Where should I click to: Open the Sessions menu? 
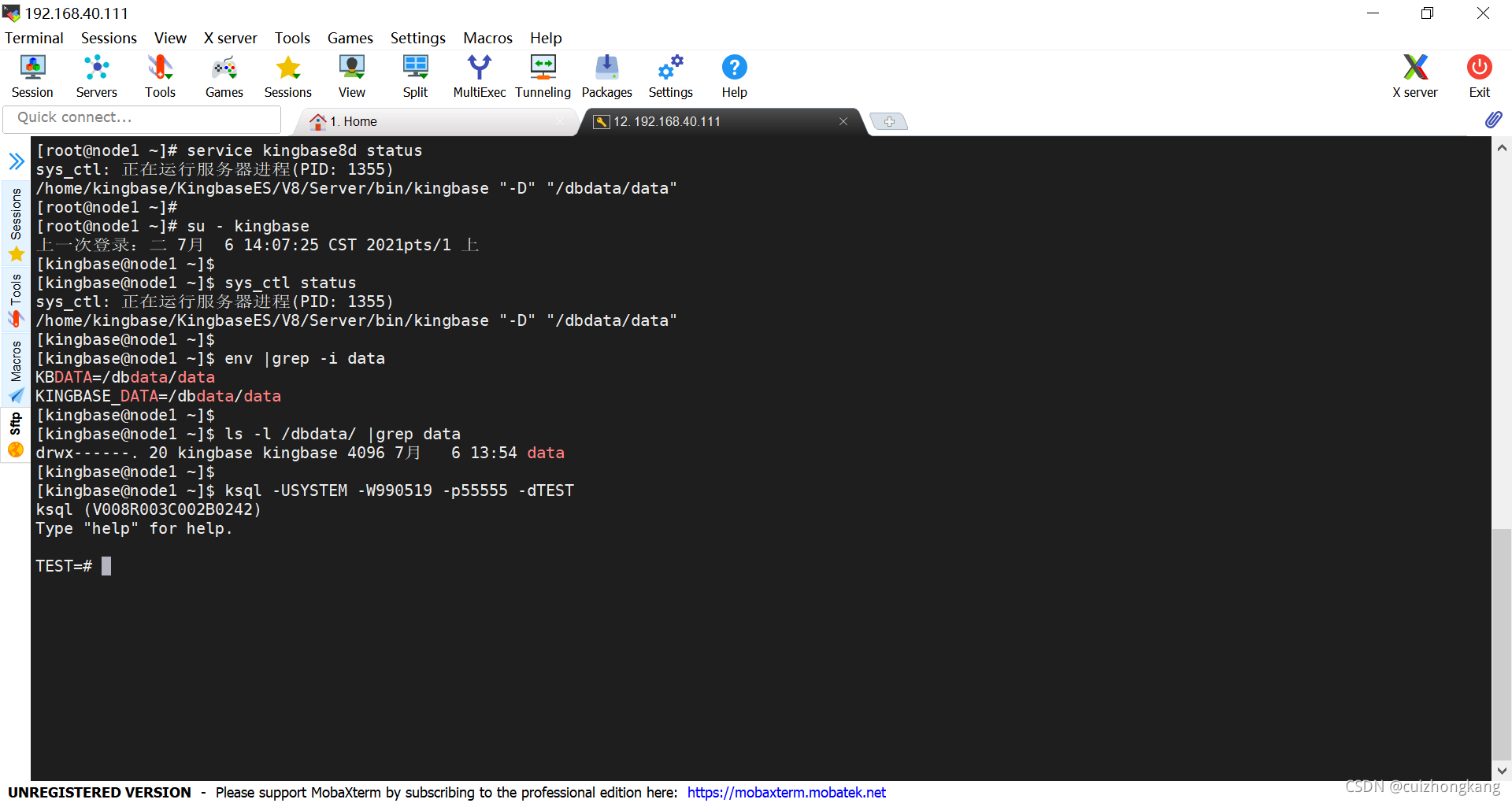point(109,38)
